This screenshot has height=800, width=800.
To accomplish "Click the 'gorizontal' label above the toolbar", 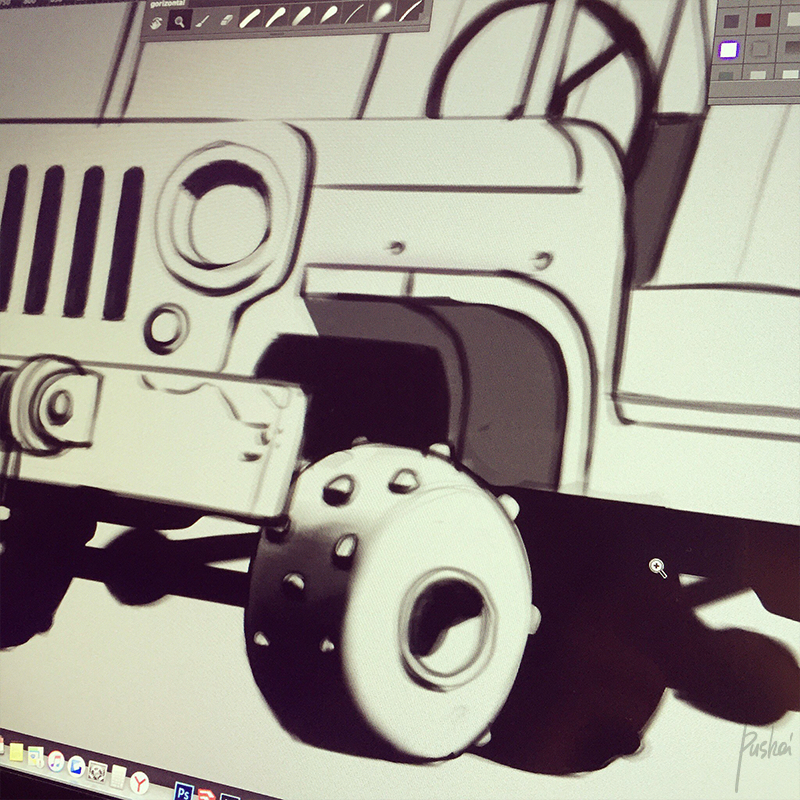I will click(x=167, y=4).
